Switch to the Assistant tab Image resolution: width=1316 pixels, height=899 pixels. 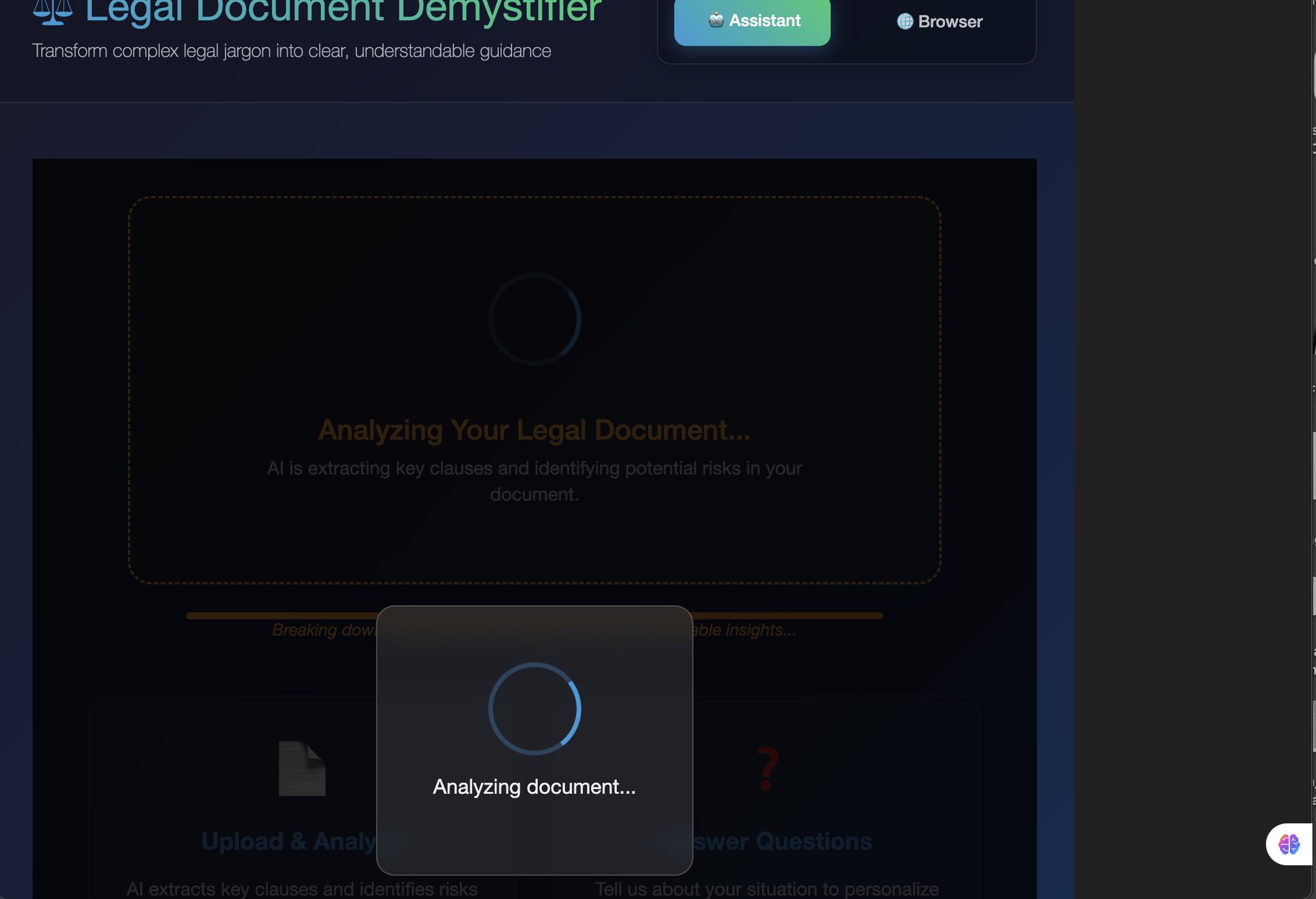tap(752, 21)
